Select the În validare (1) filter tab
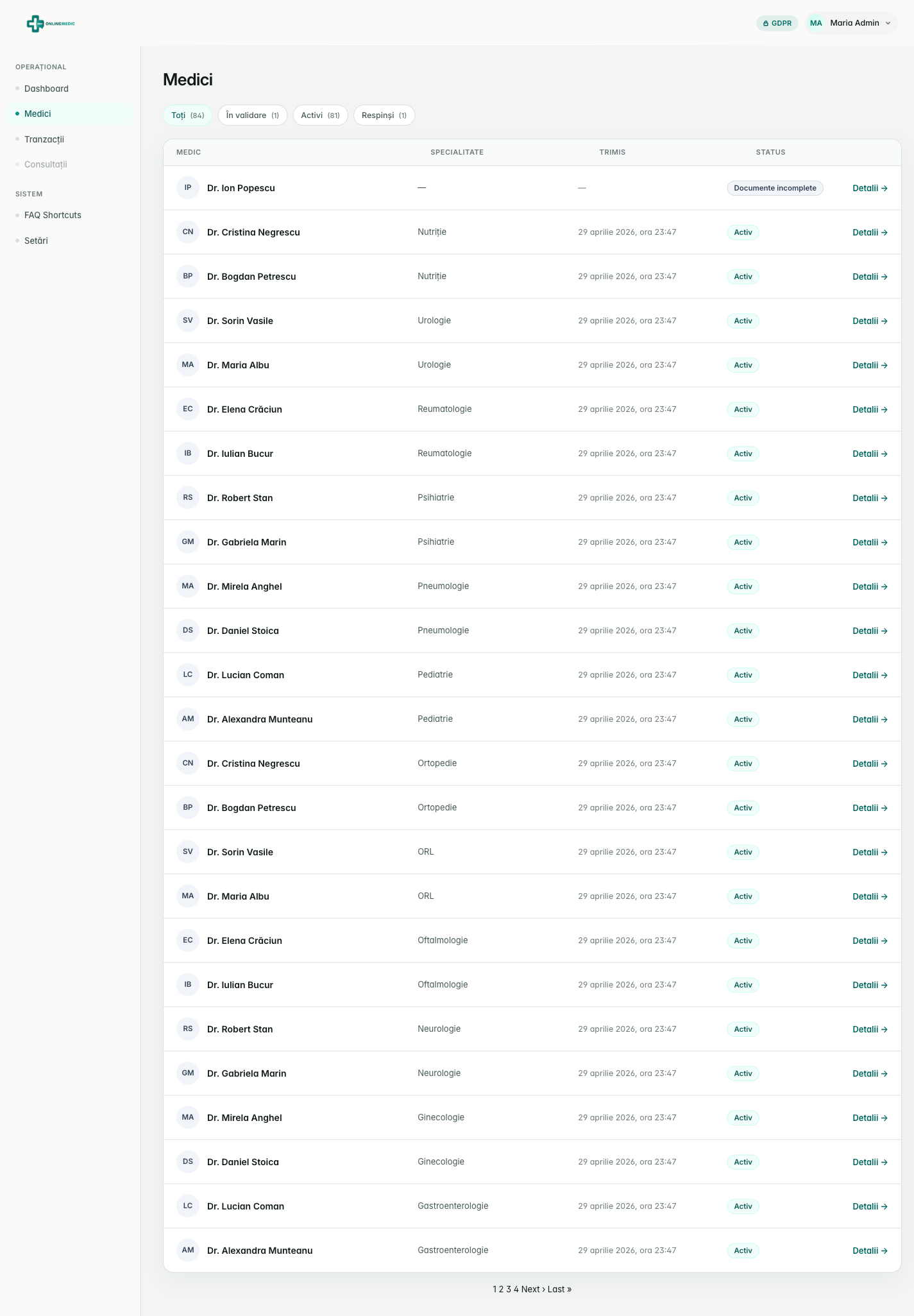This screenshot has height=1316, width=914. tap(253, 115)
